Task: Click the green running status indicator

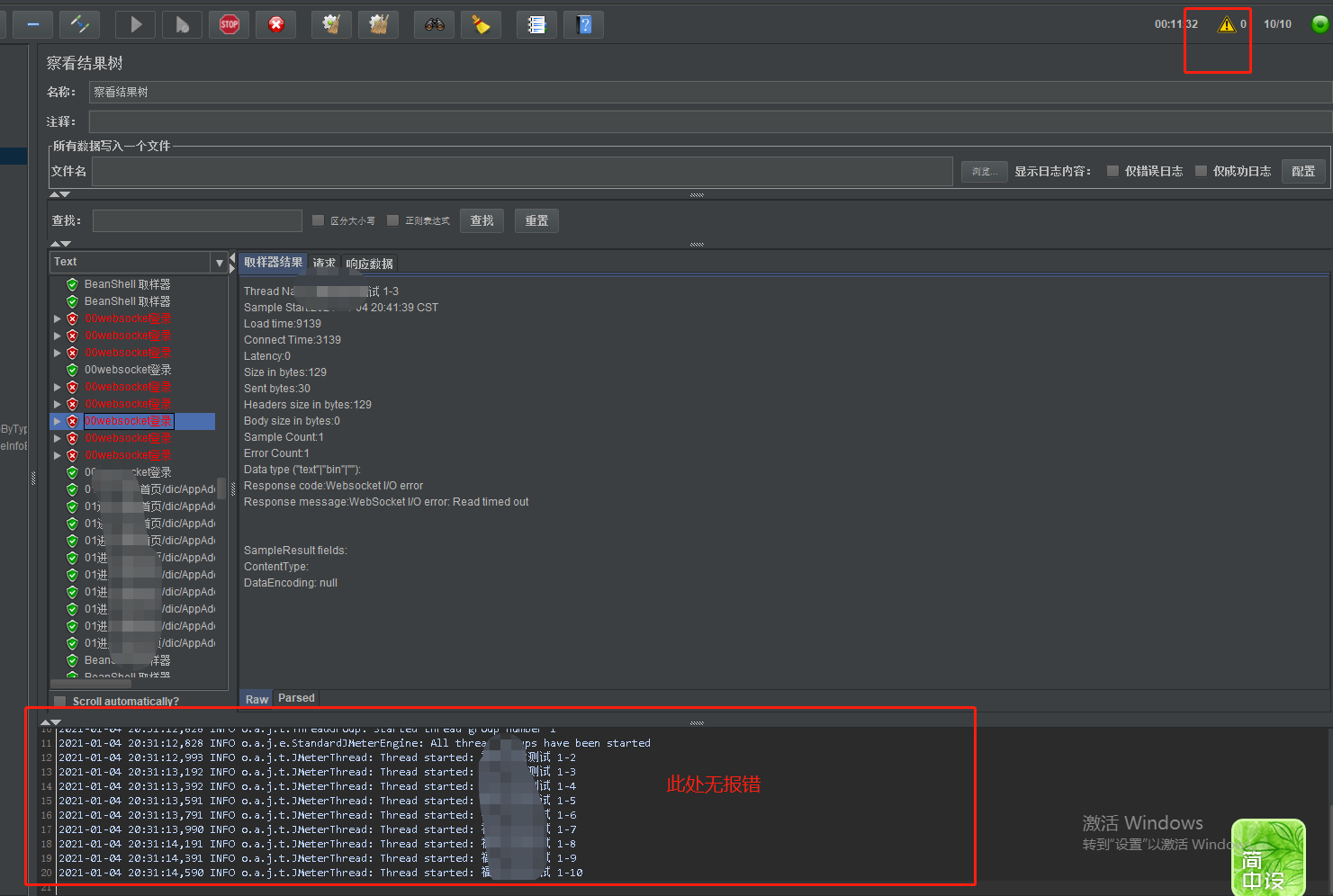Action: (x=1319, y=24)
